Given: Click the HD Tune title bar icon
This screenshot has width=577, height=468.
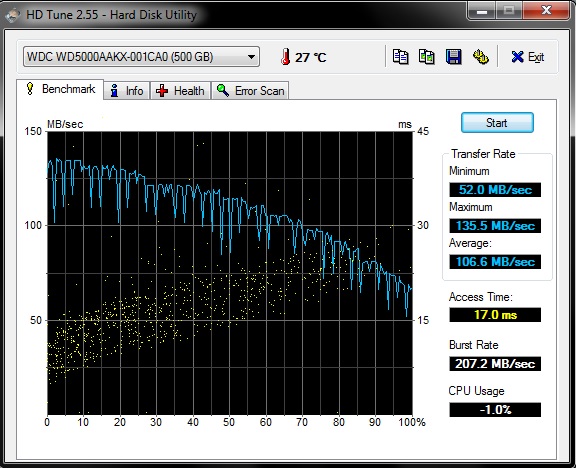Looking at the screenshot, I should (13, 15).
